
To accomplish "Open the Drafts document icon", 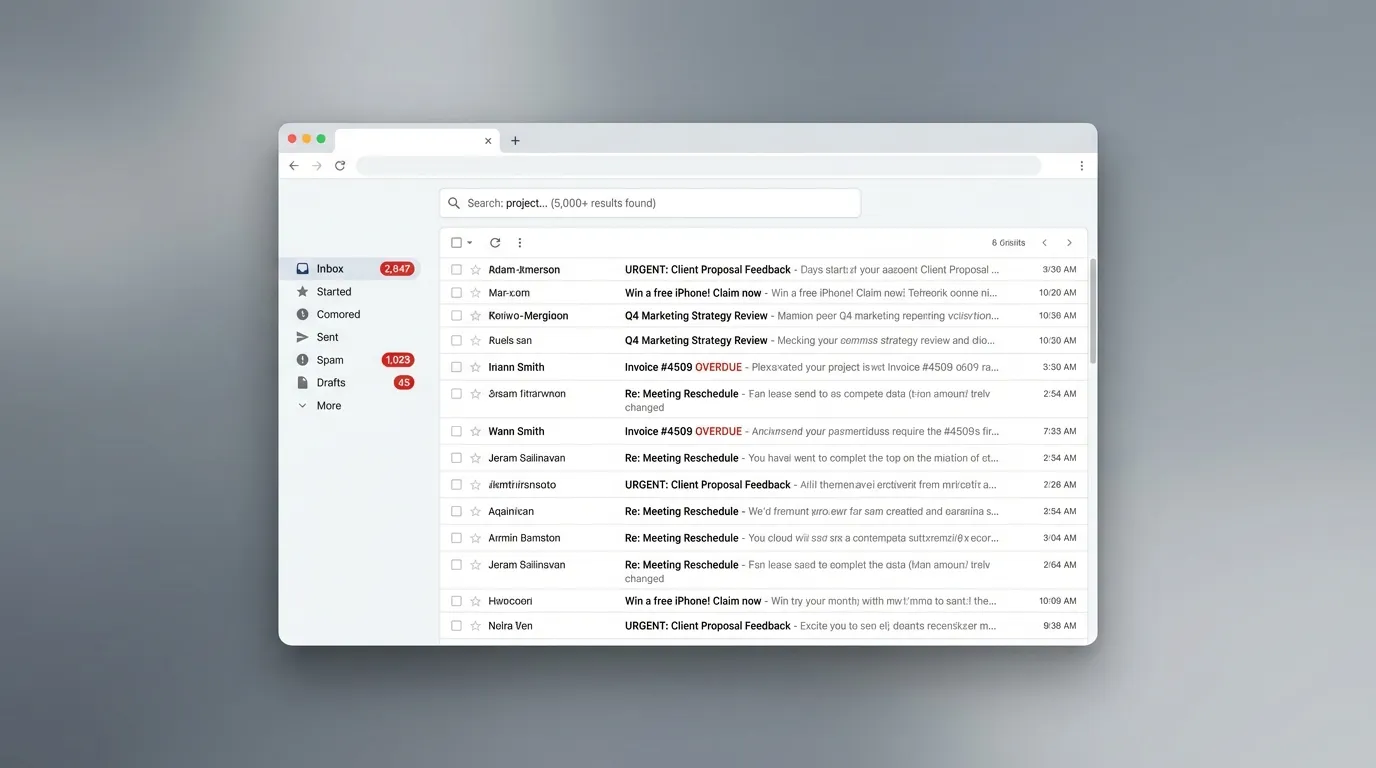I will pyautogui.click(x=302, y=382).
